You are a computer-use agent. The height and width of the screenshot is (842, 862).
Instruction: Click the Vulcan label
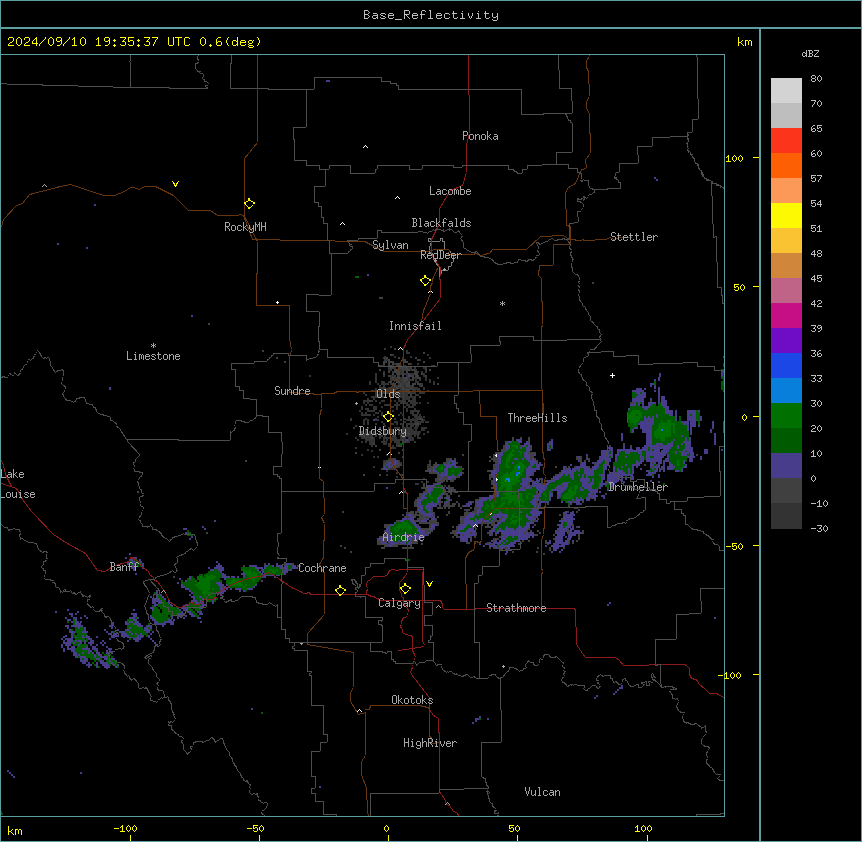coord(543,792)
